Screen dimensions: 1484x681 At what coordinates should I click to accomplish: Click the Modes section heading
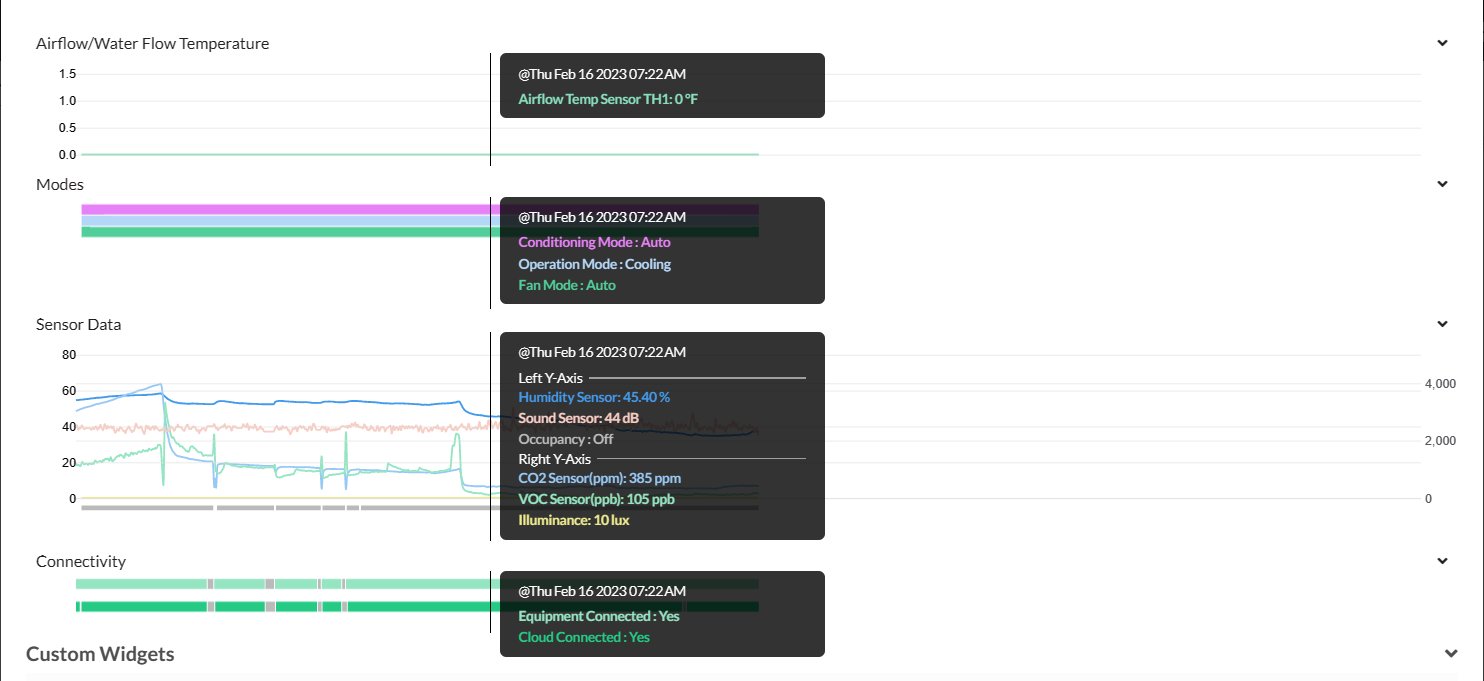(60, 185)
